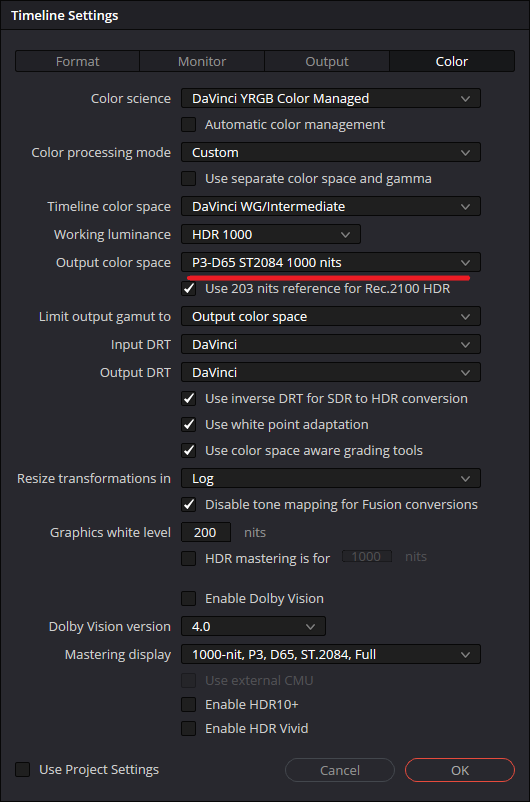
Task: Toggle Disable tone mapping for Fusion conversions
Action: click(189, 505)
